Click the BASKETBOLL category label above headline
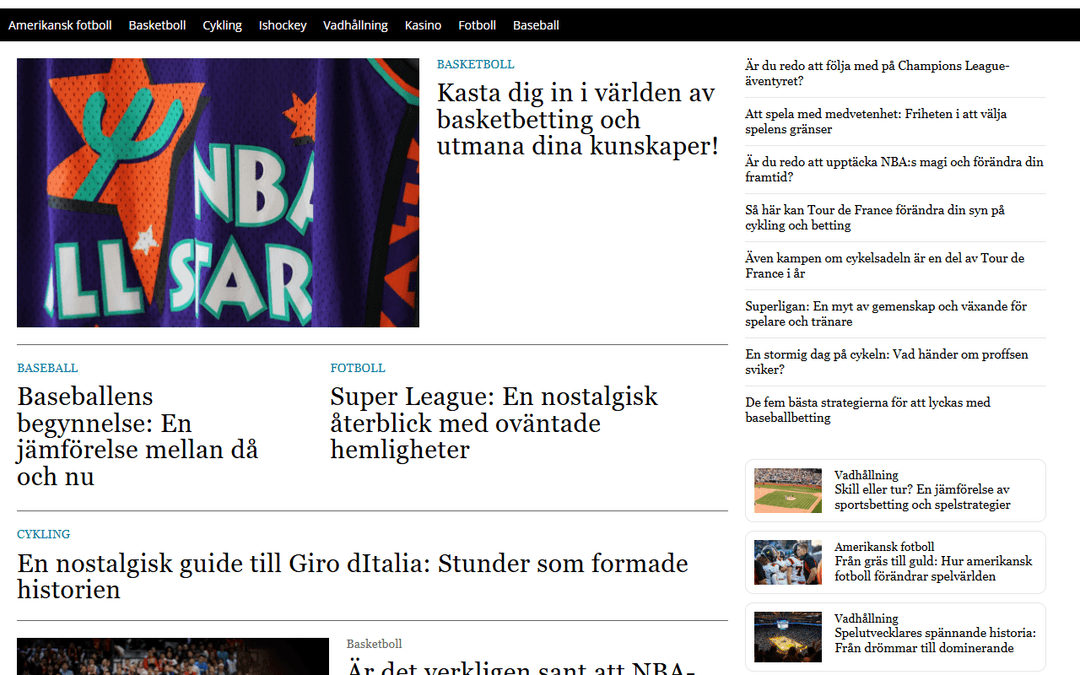1080x675 pixels. [475, 64]
